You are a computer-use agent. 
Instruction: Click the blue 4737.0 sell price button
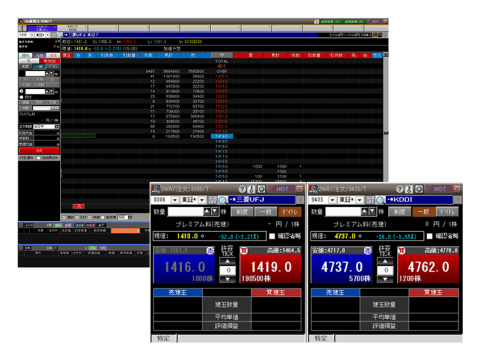click(342, 269)
